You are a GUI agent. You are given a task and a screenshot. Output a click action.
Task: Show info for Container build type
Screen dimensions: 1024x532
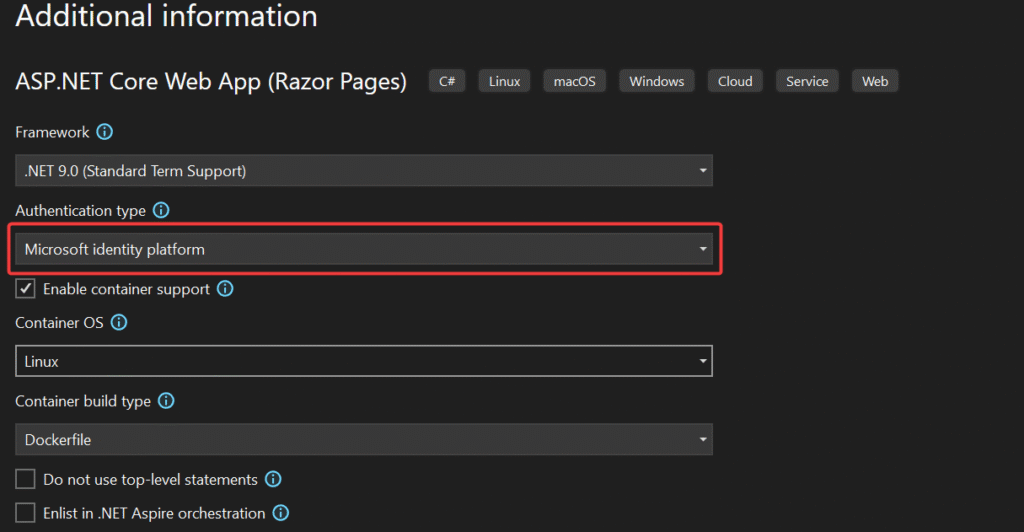(166, 401)
